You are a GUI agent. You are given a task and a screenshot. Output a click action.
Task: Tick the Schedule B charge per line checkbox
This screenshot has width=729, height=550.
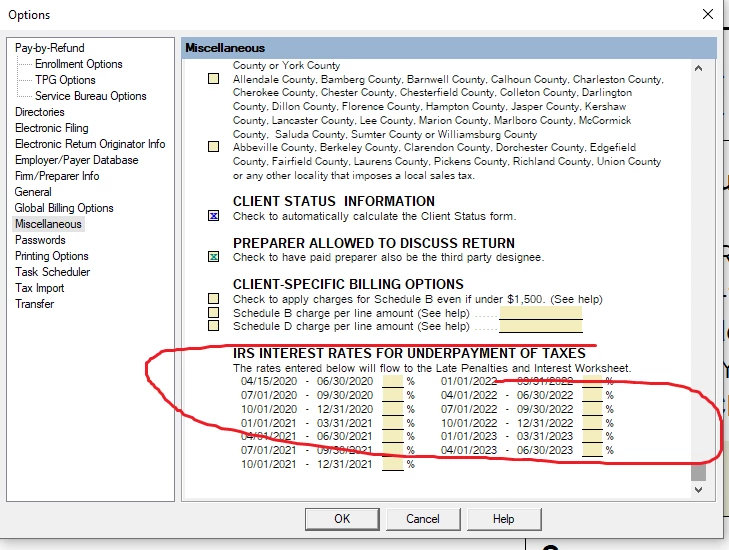tap(213, 312)
